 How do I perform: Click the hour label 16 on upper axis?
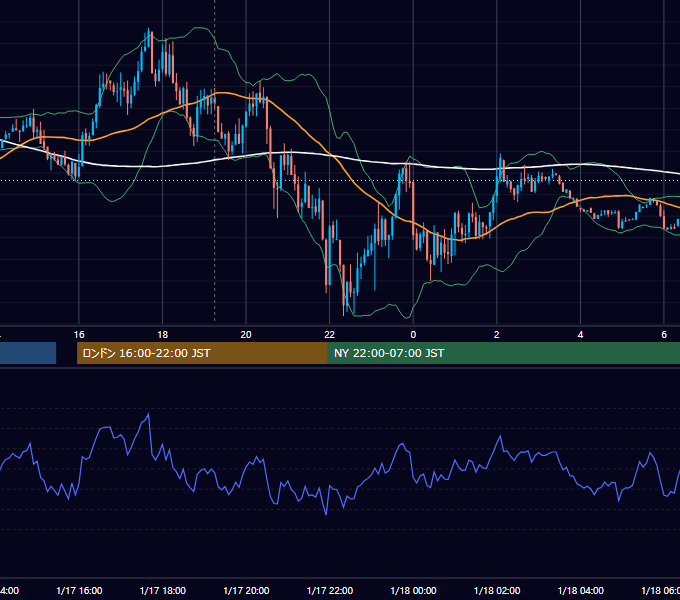79,335
